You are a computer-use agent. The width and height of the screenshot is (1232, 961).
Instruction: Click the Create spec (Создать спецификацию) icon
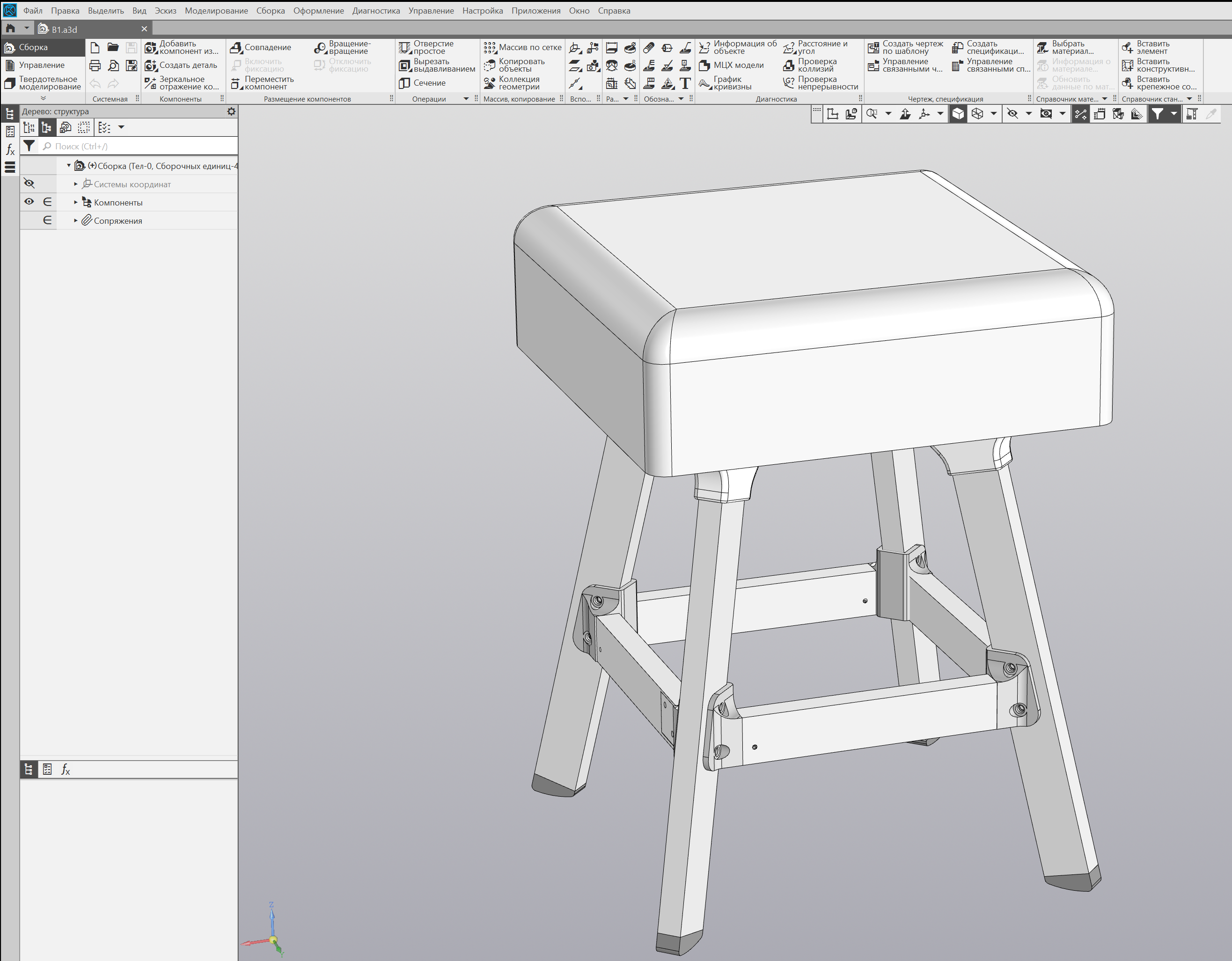pos(958,47)
